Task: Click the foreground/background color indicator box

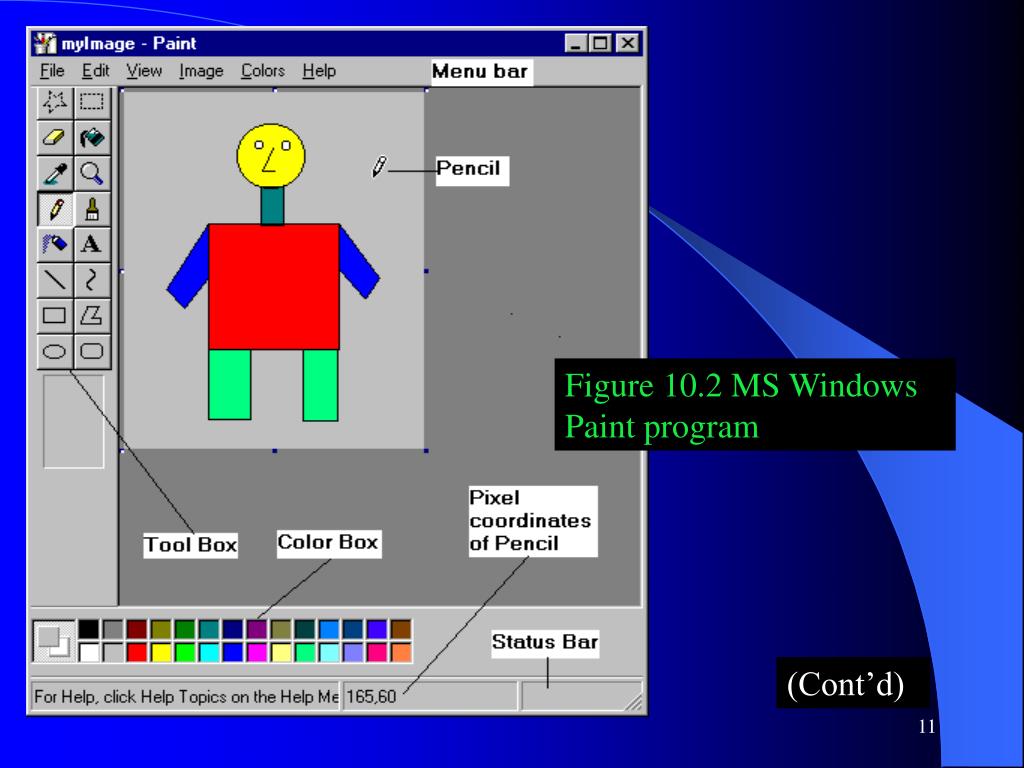Action: click(54, 641)
